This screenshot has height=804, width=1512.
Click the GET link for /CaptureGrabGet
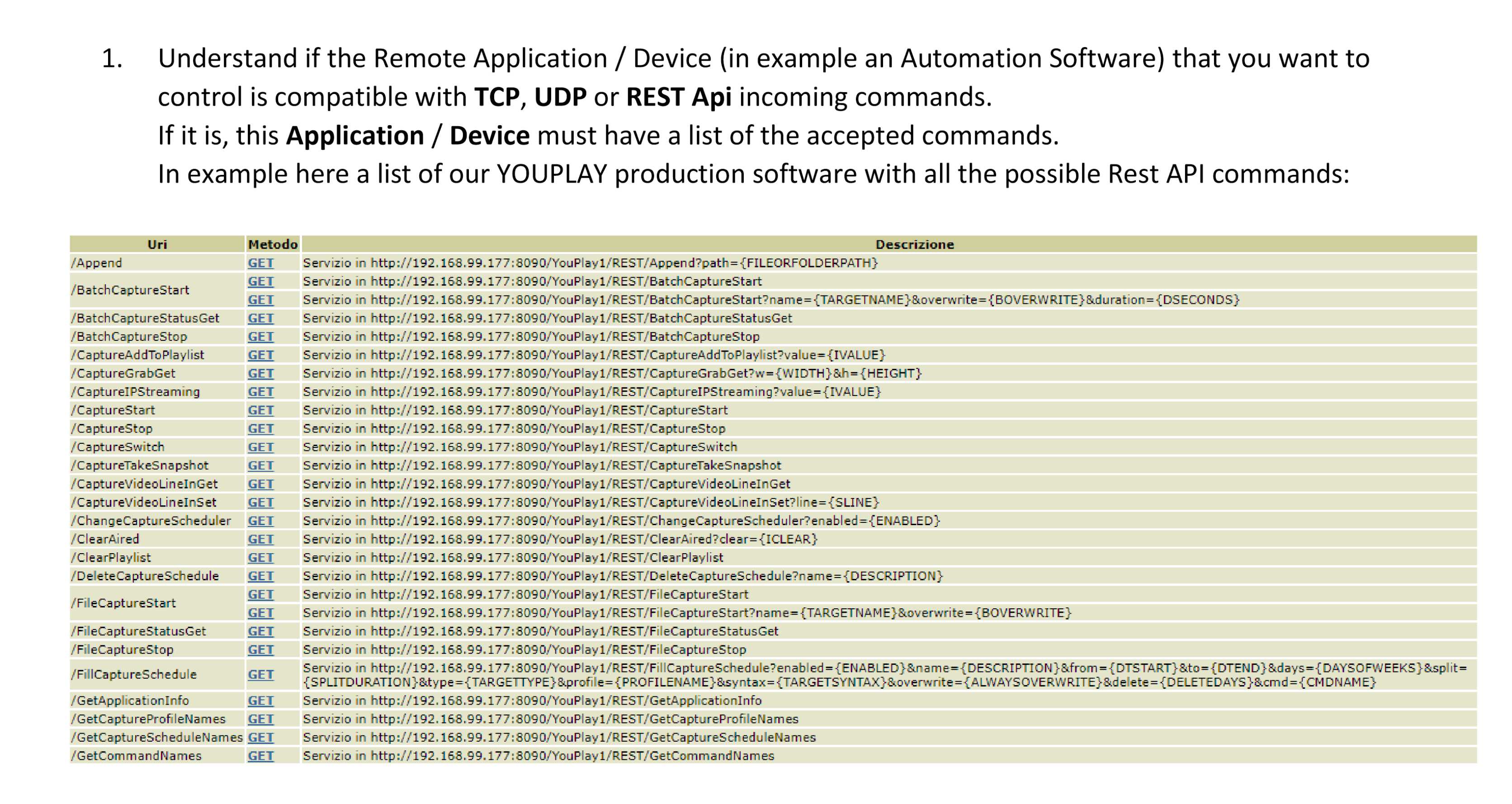[260, 373]
